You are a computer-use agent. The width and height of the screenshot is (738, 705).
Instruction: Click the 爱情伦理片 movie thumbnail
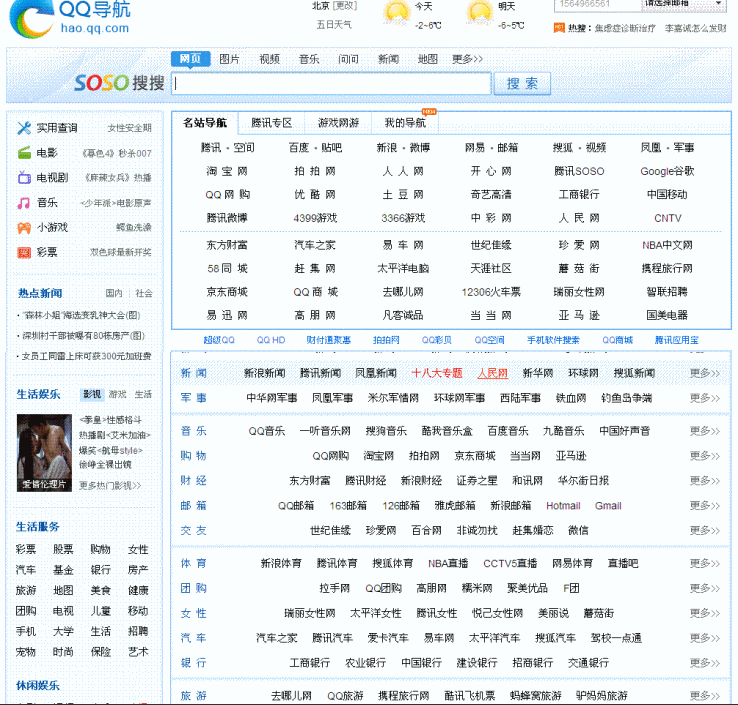(x=44, y=453)
